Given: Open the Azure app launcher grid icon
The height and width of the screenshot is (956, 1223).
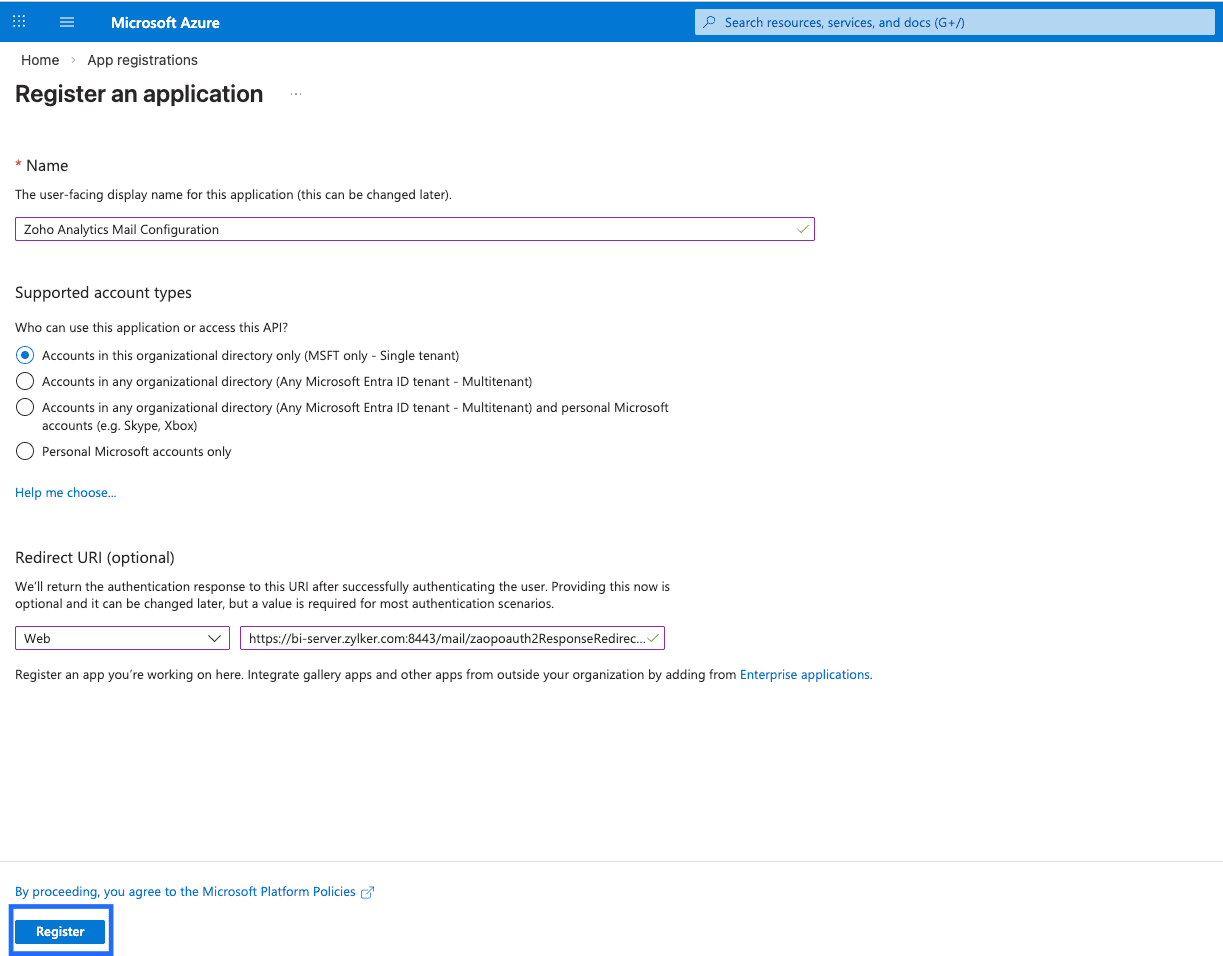Looking at the screenshot, I should point(19,21).
